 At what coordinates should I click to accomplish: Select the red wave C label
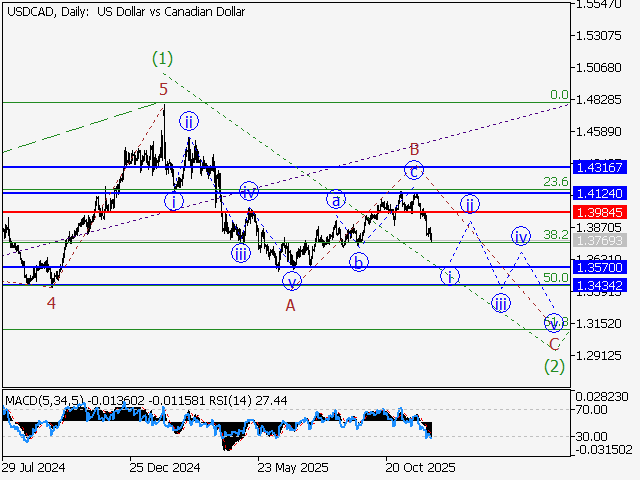click(553, 344)
